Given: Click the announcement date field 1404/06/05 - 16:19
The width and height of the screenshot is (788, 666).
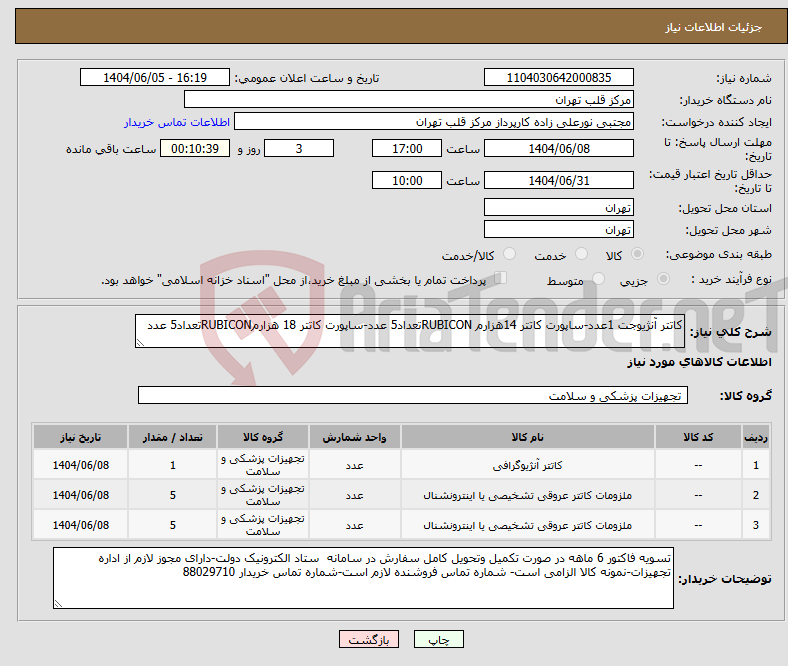Looking at the screenshot, I should [155, 77].
